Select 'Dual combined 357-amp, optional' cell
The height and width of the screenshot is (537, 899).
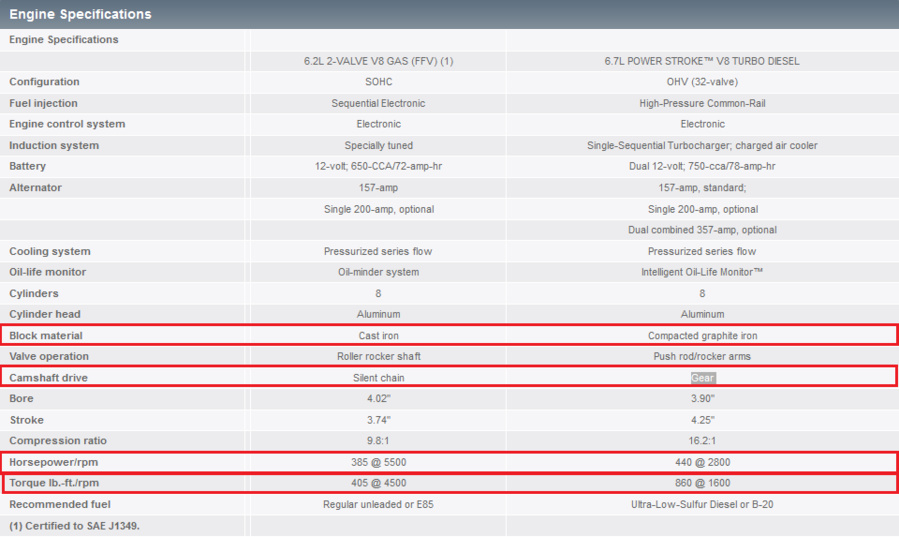point(702,230)
